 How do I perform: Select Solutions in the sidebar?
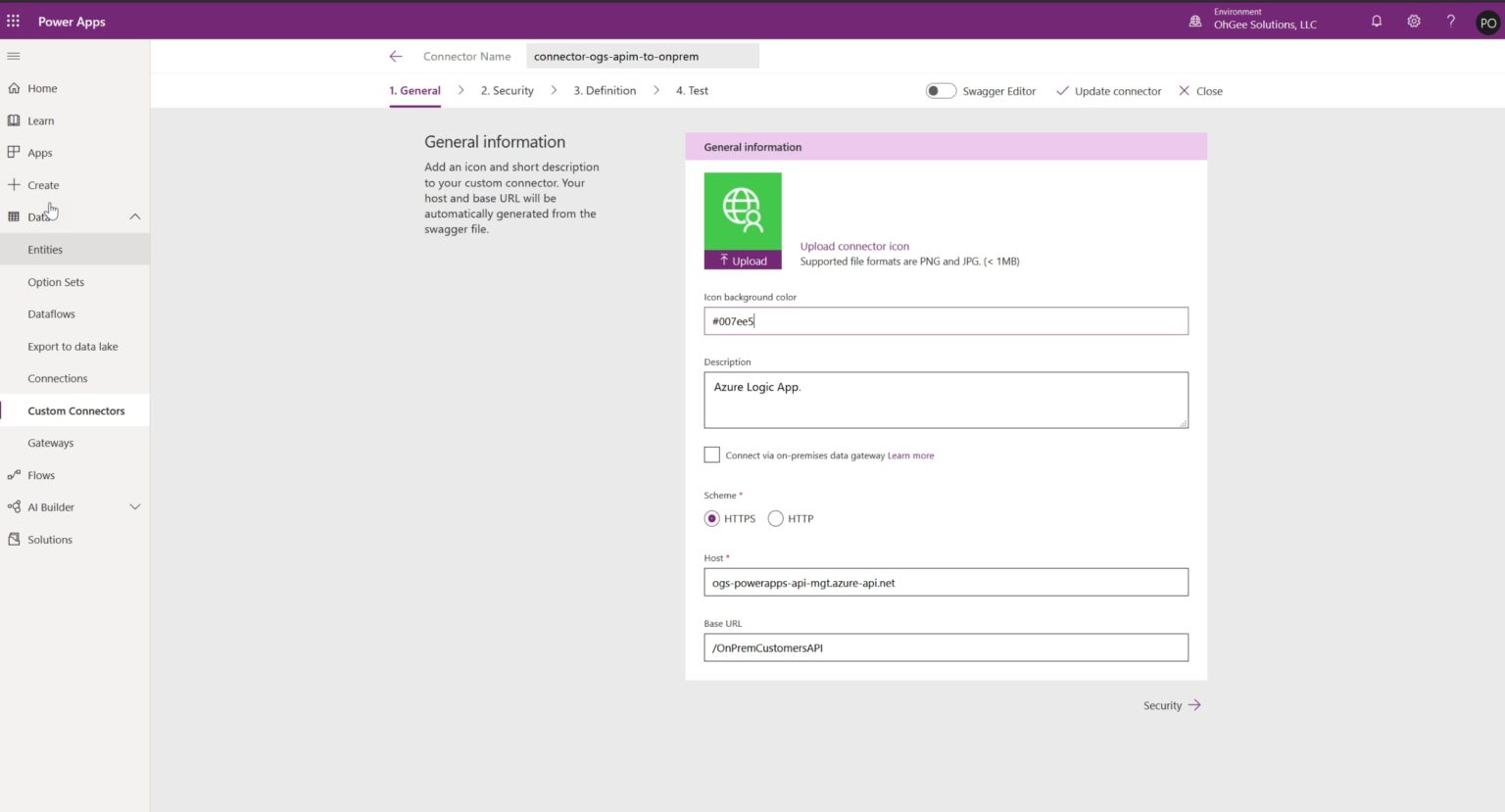coord(48,539)
